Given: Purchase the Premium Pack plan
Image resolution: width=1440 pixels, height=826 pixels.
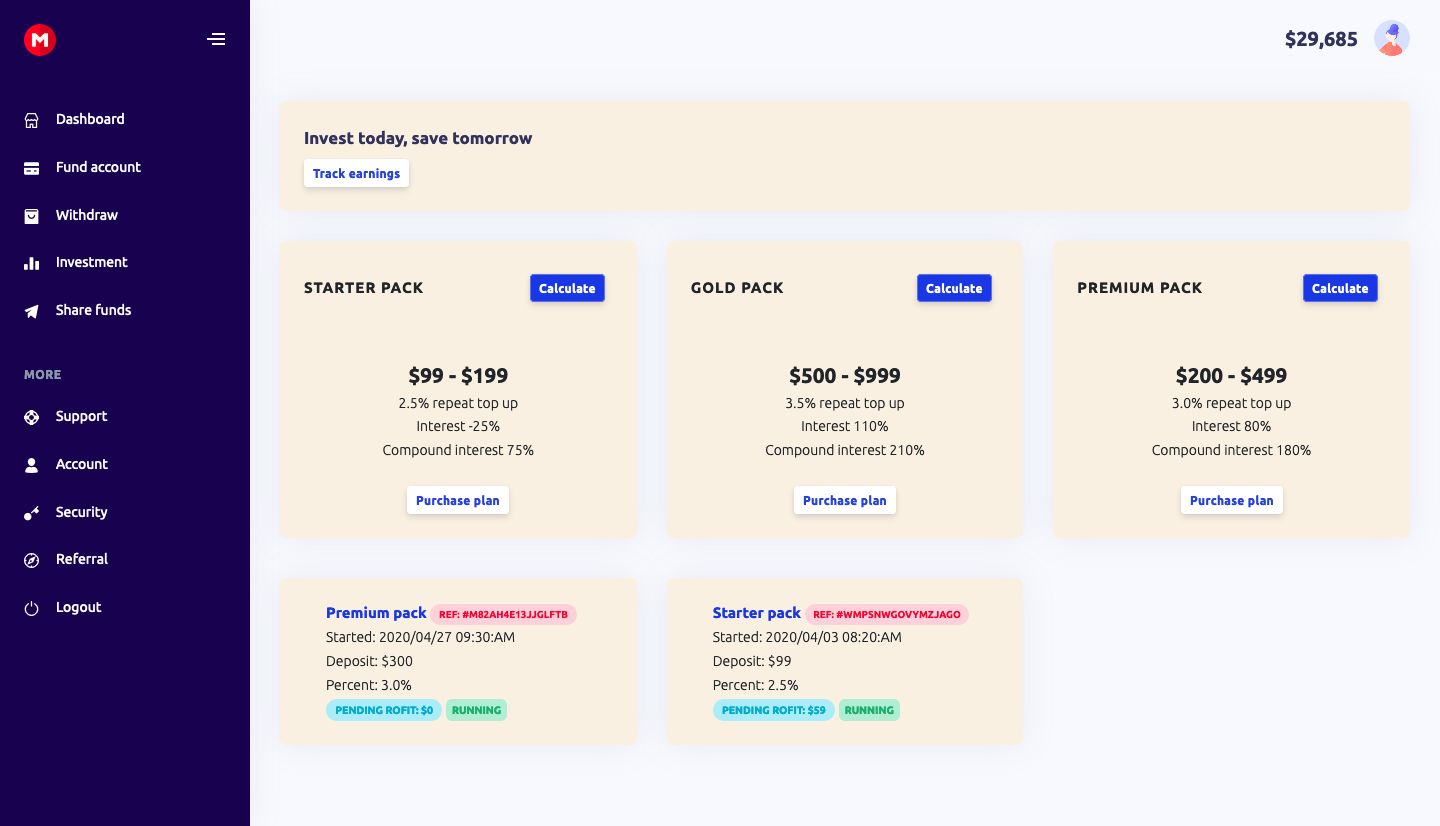Looking at the screenshot, I should [1231, 500].
